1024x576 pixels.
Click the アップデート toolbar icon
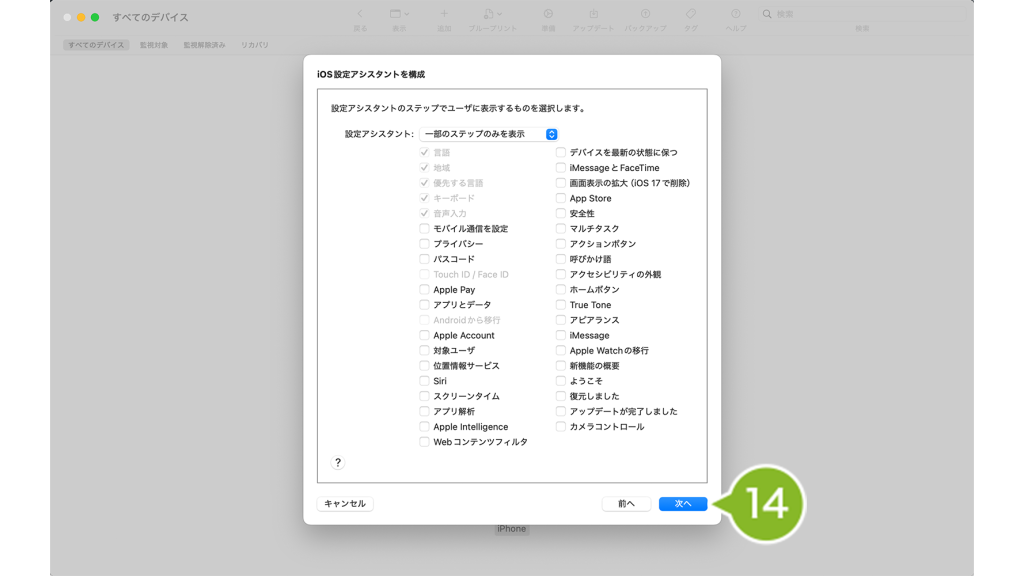593,14
